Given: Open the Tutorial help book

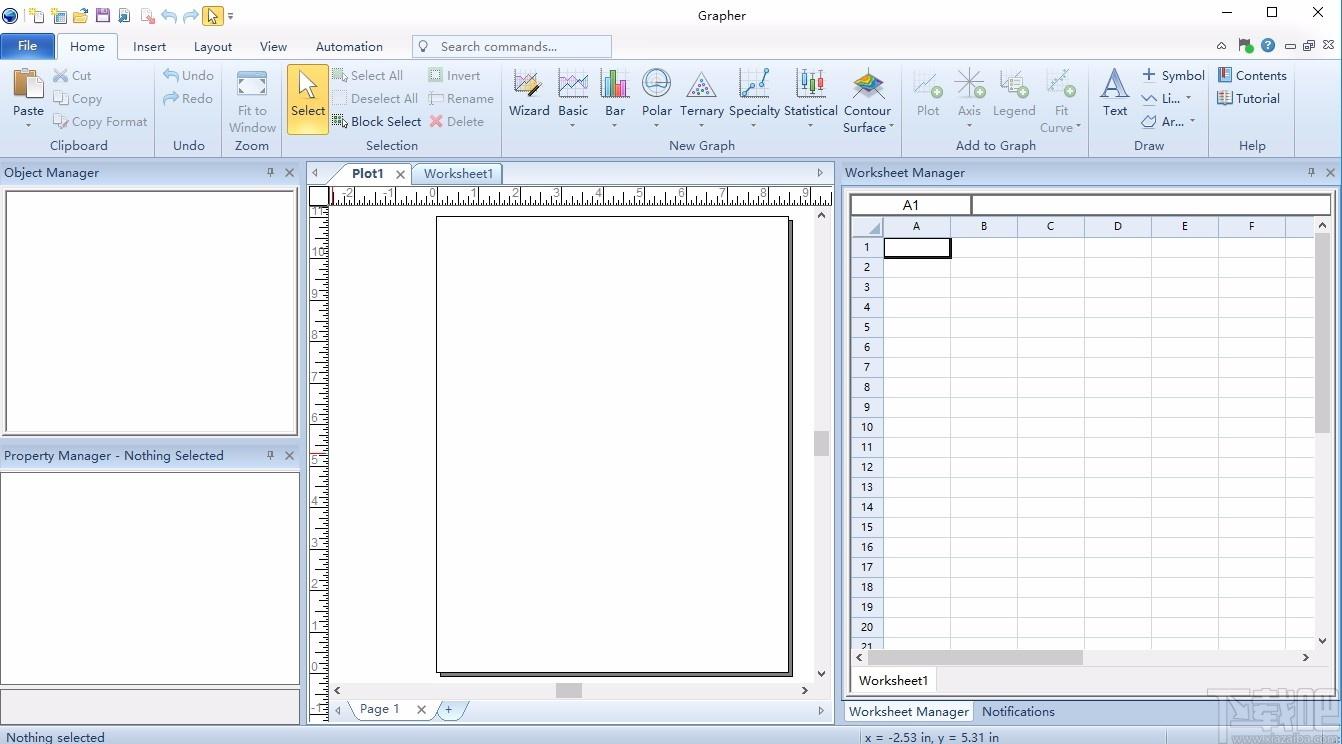Looking at the screenshot, I should point(1248,98).
